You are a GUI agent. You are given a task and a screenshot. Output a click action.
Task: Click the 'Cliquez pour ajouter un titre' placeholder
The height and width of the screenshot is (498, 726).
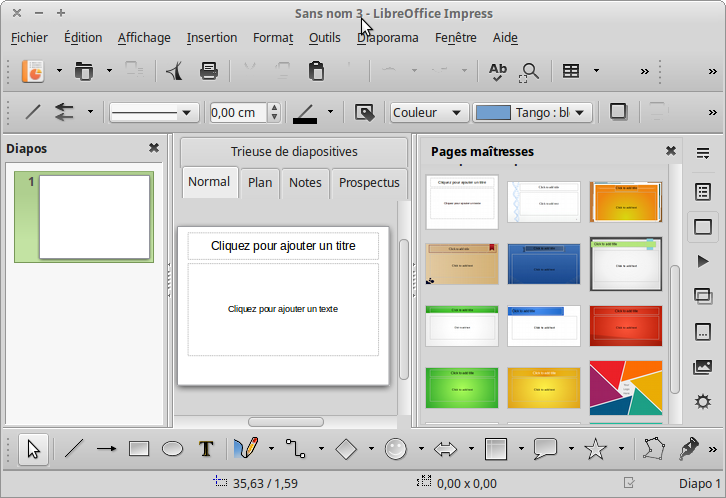click(x=283, y=246)
